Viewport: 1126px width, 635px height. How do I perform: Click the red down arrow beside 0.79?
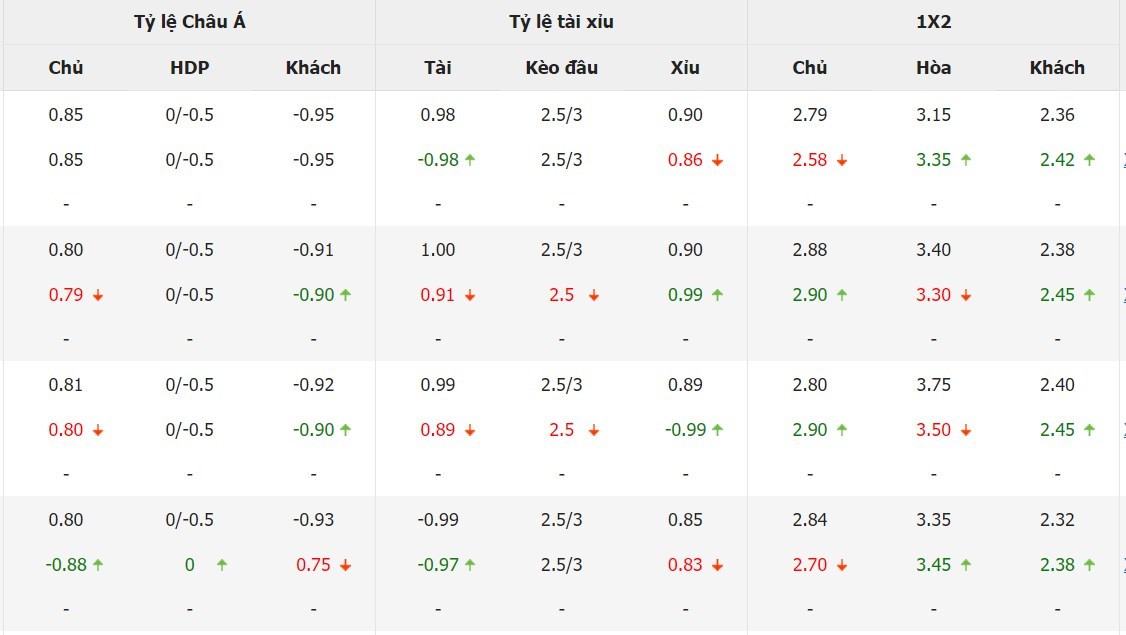98,295
